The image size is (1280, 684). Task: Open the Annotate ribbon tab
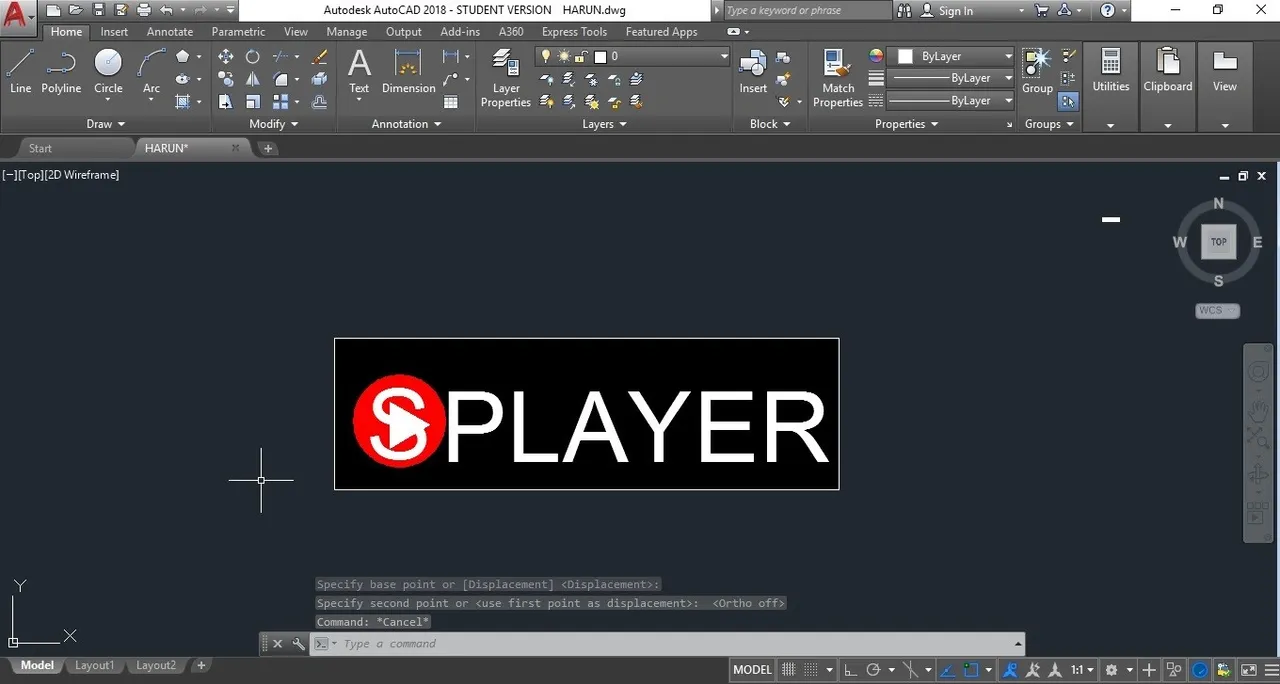point(170,32)
